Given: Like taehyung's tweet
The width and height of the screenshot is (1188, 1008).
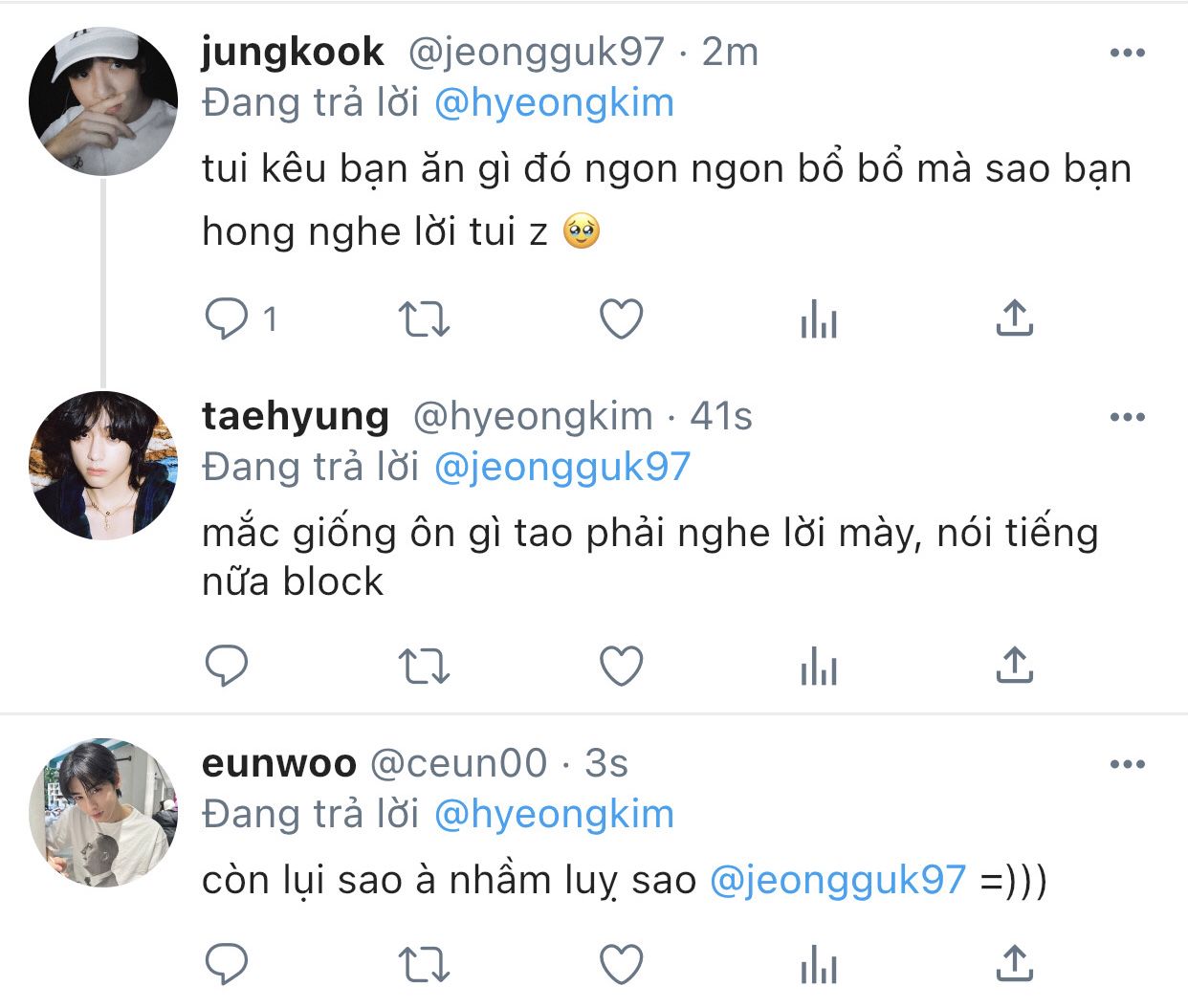Looking at the screenshot, I should pos(621,666).
